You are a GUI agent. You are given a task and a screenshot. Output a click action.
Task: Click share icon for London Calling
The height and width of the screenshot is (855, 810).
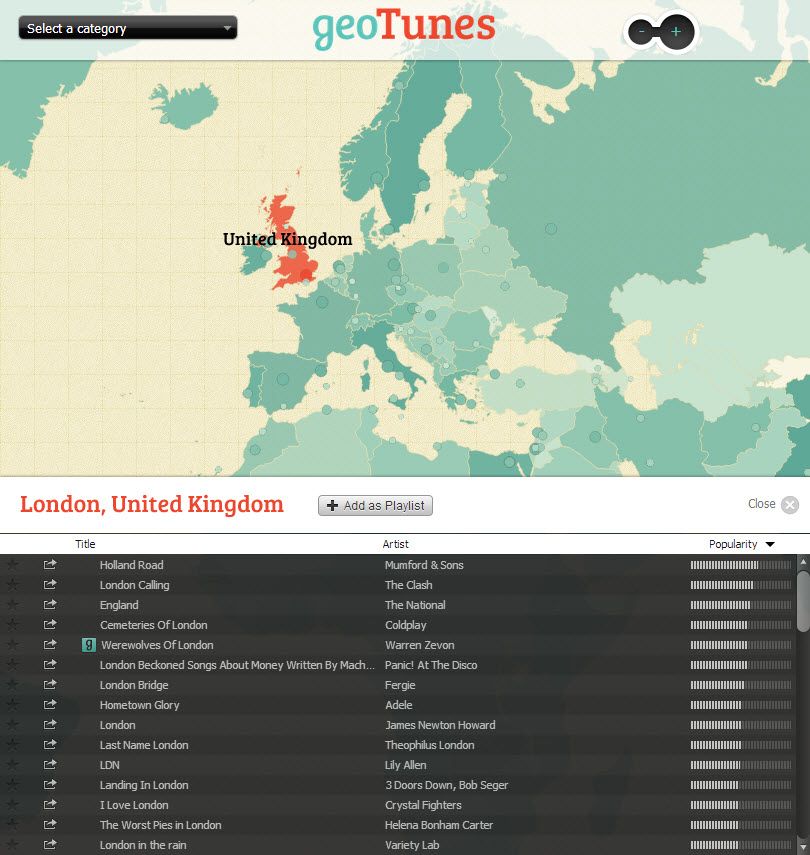click(x=50, y=585)
